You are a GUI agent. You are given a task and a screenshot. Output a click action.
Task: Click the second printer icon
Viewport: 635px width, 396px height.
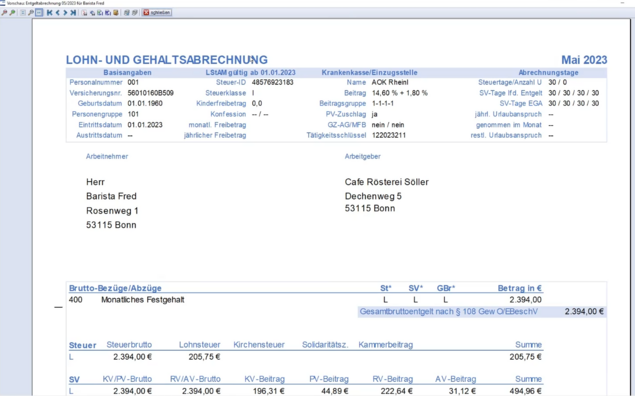tap(134, 13)
